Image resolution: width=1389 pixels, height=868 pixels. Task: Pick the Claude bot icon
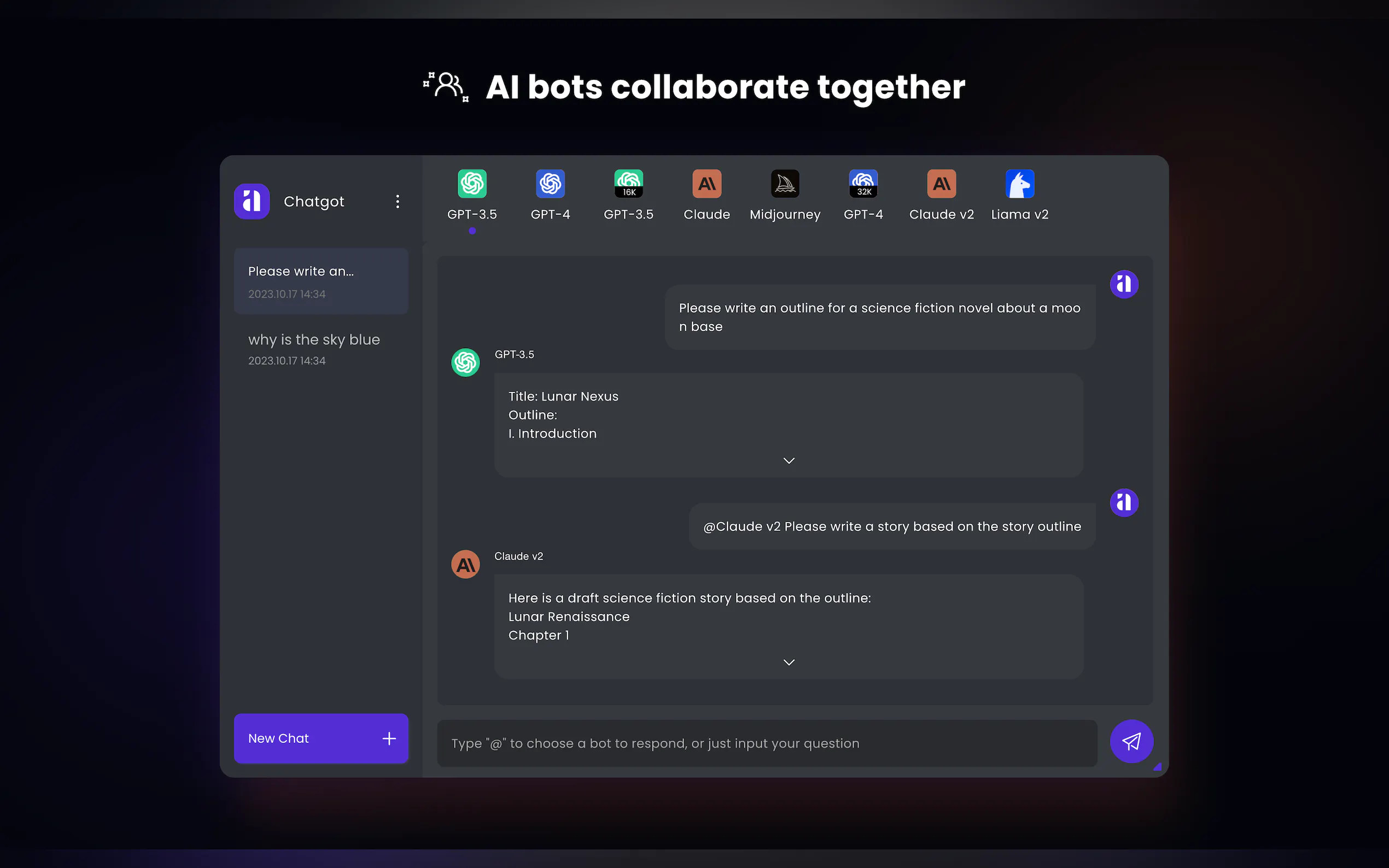(x=707, y=184)
